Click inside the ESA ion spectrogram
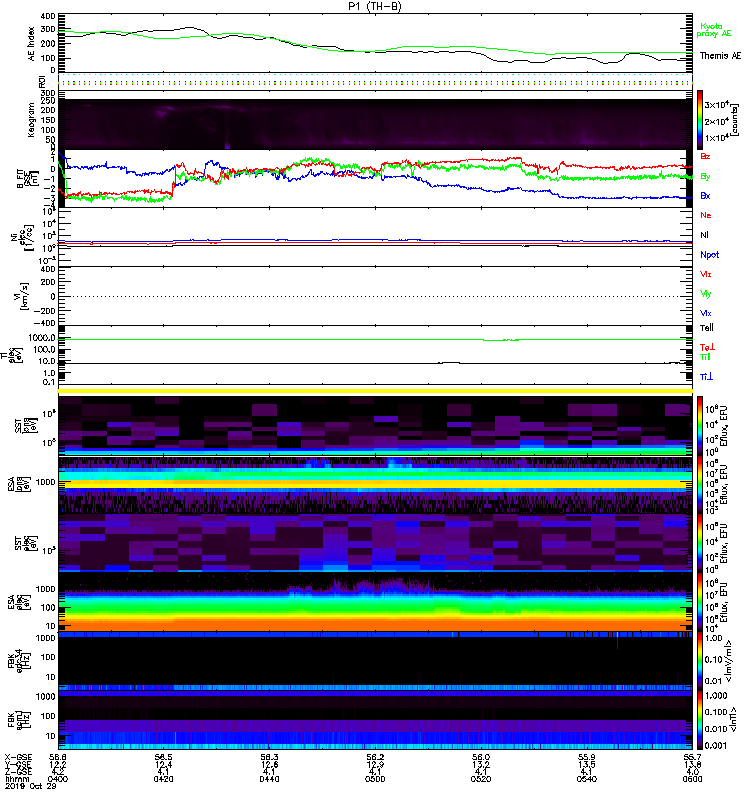The height and width of the screenshot is (800, 750). [375, 485]
